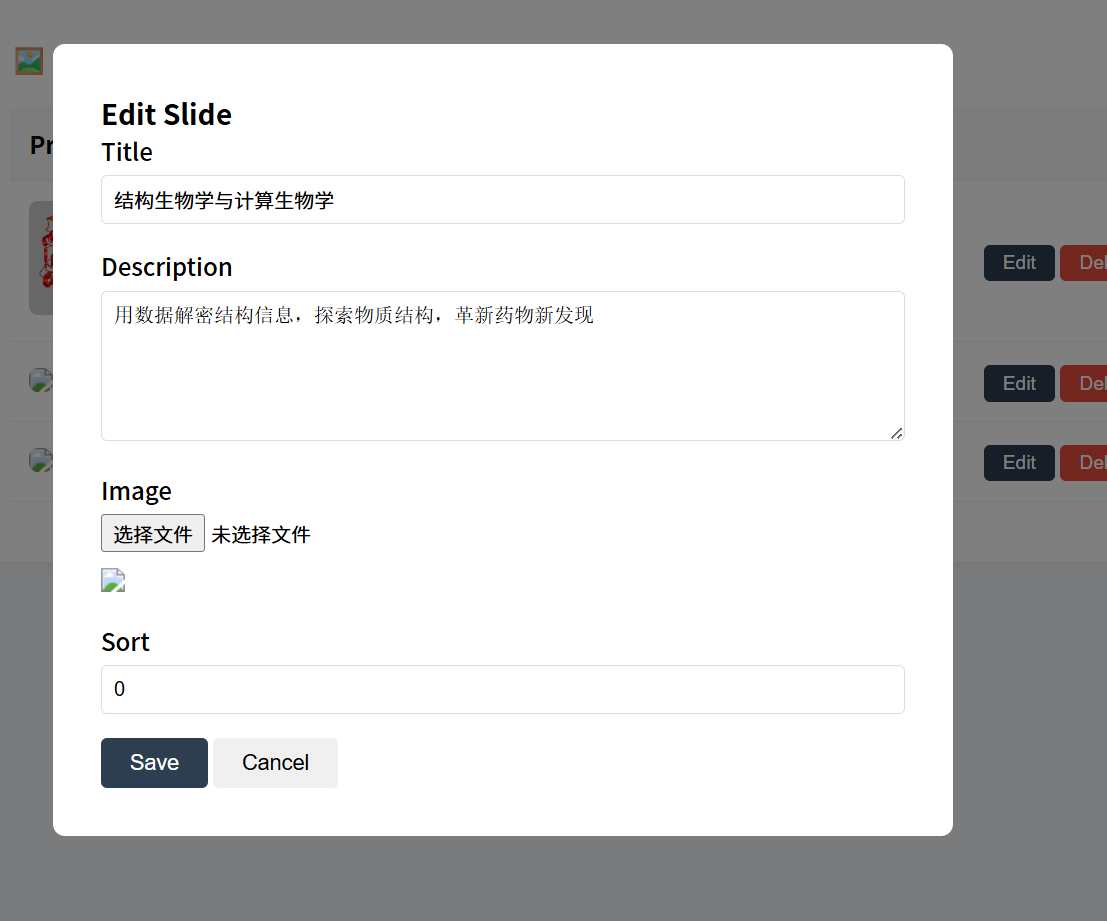The height and width of the screenshot is (921, 1107).
Task: Click the Sort label
Action: click(126, 642)
